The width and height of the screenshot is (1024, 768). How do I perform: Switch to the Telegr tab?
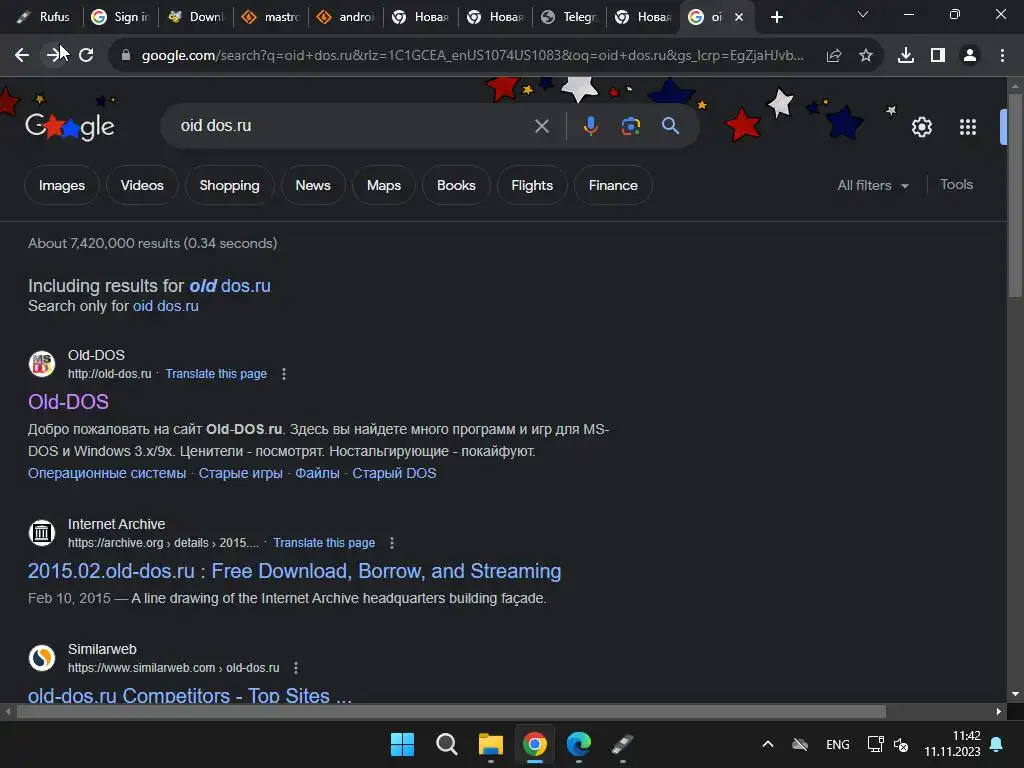tap(570, 17)
